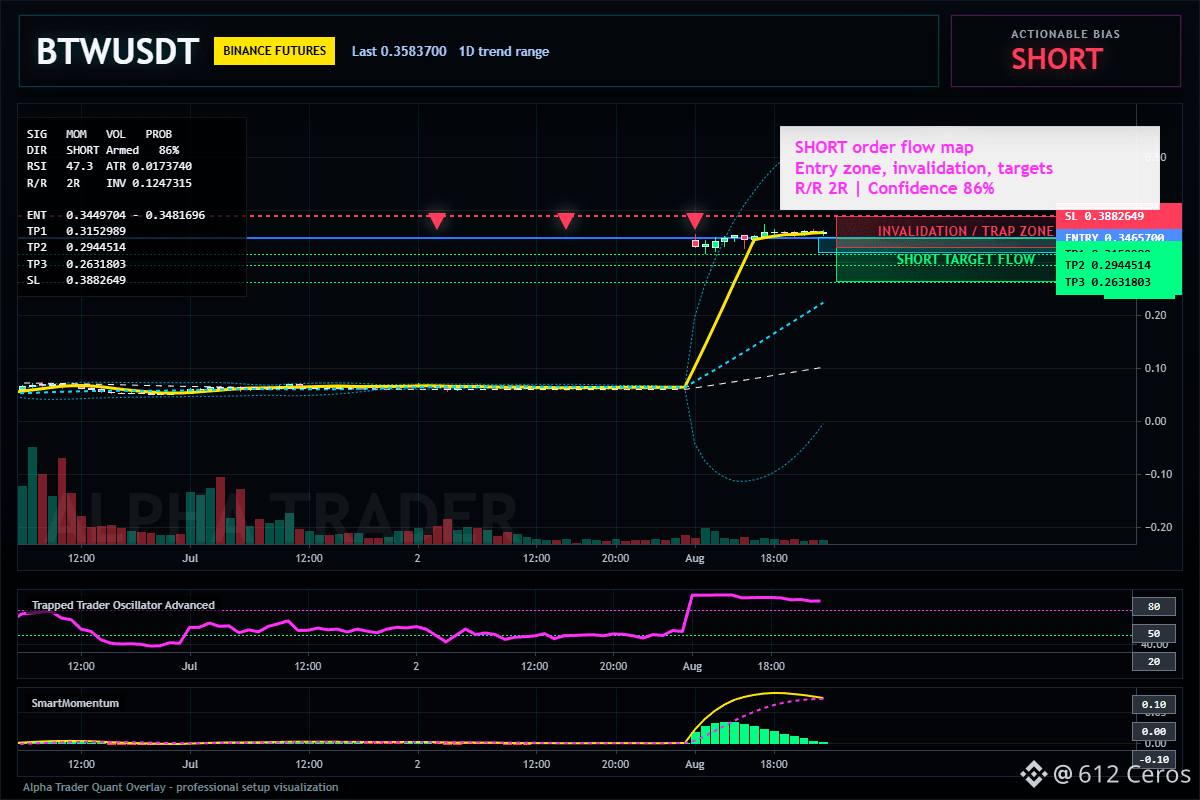Image resolution: width=1200 pixels, height=800 pixels.
Task: Click the SmartMomentum -0.10 scale label
Action: (1153, 759)
